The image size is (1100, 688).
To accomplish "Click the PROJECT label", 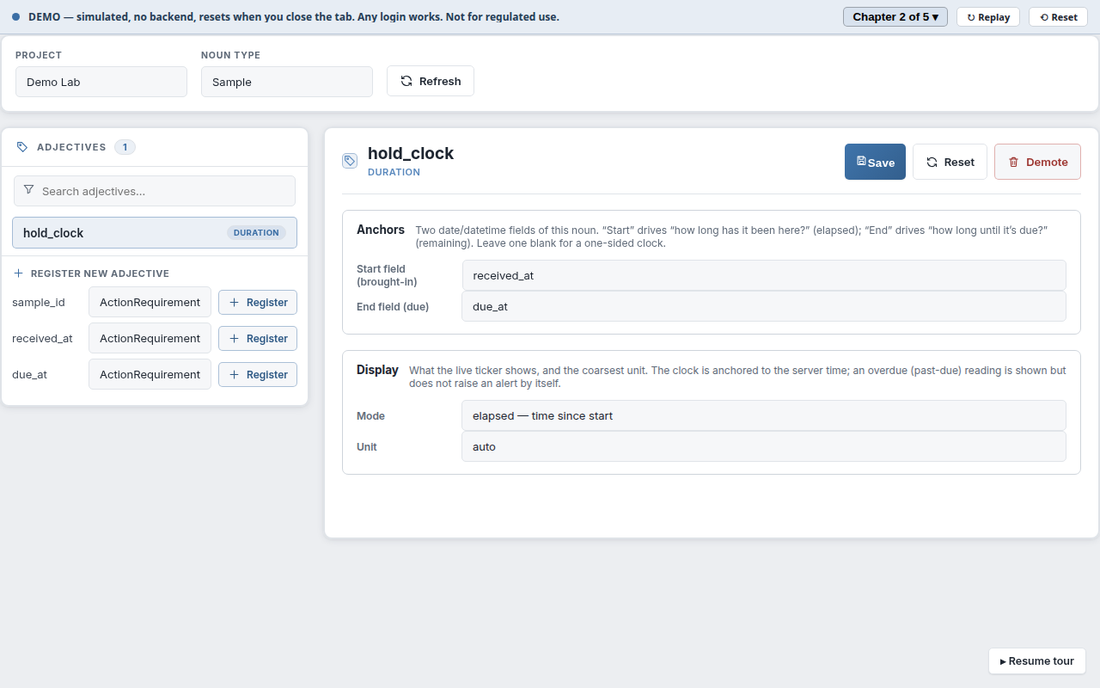I will click(x=39, y=55).
